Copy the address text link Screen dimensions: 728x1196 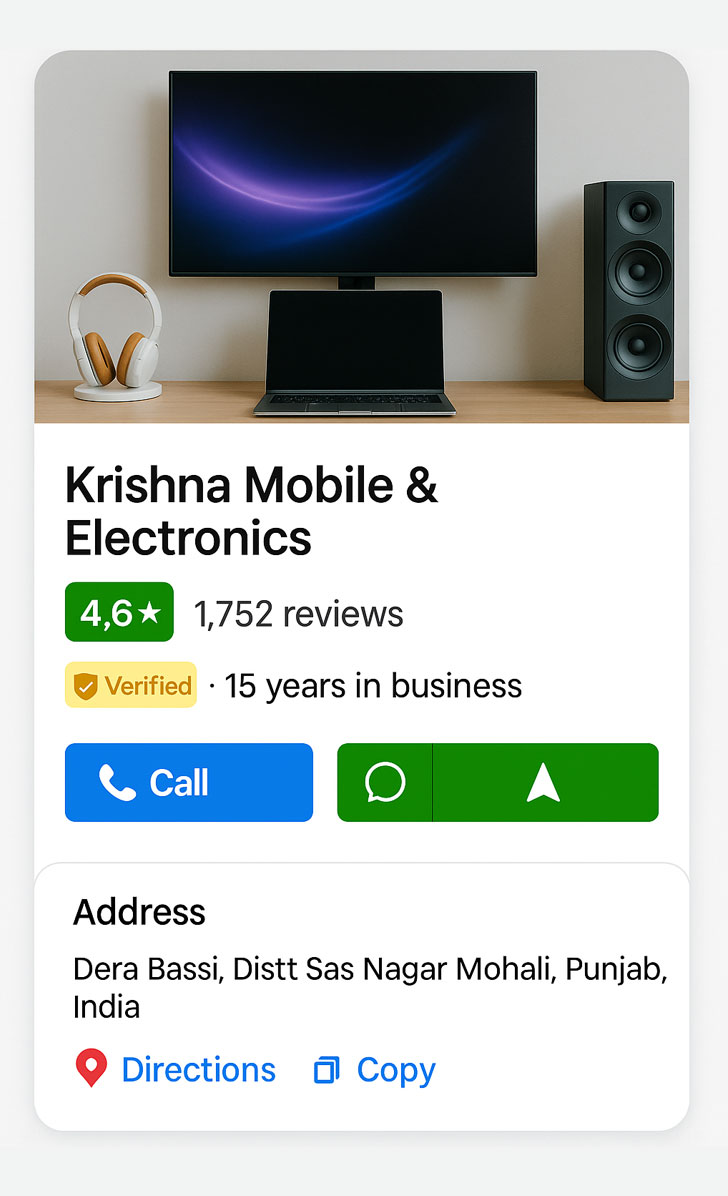coord(396,1070)
